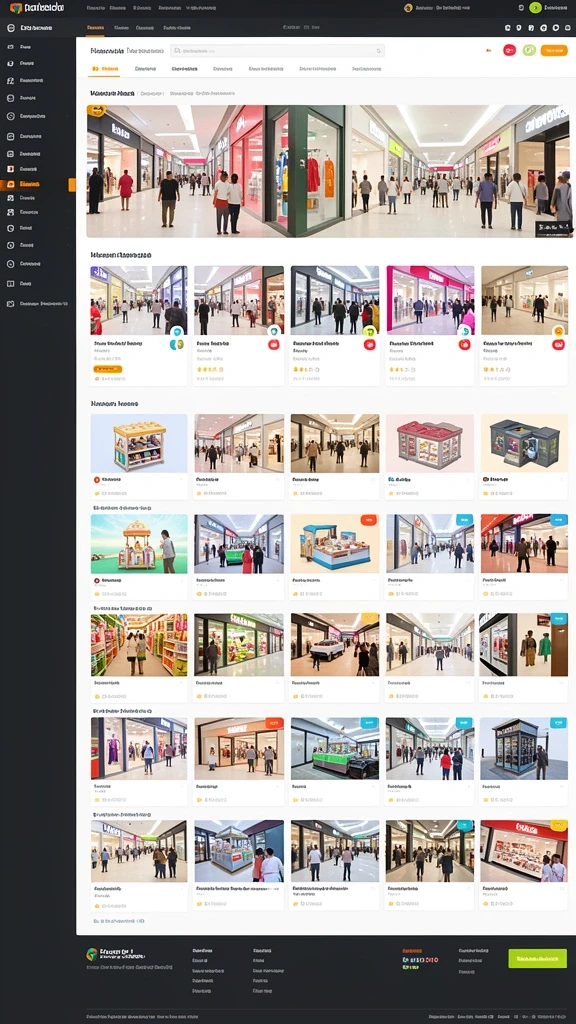Click the colorful logo in the footer
The height and width of the screenshot is (1024, 576).
pos(91,954)
